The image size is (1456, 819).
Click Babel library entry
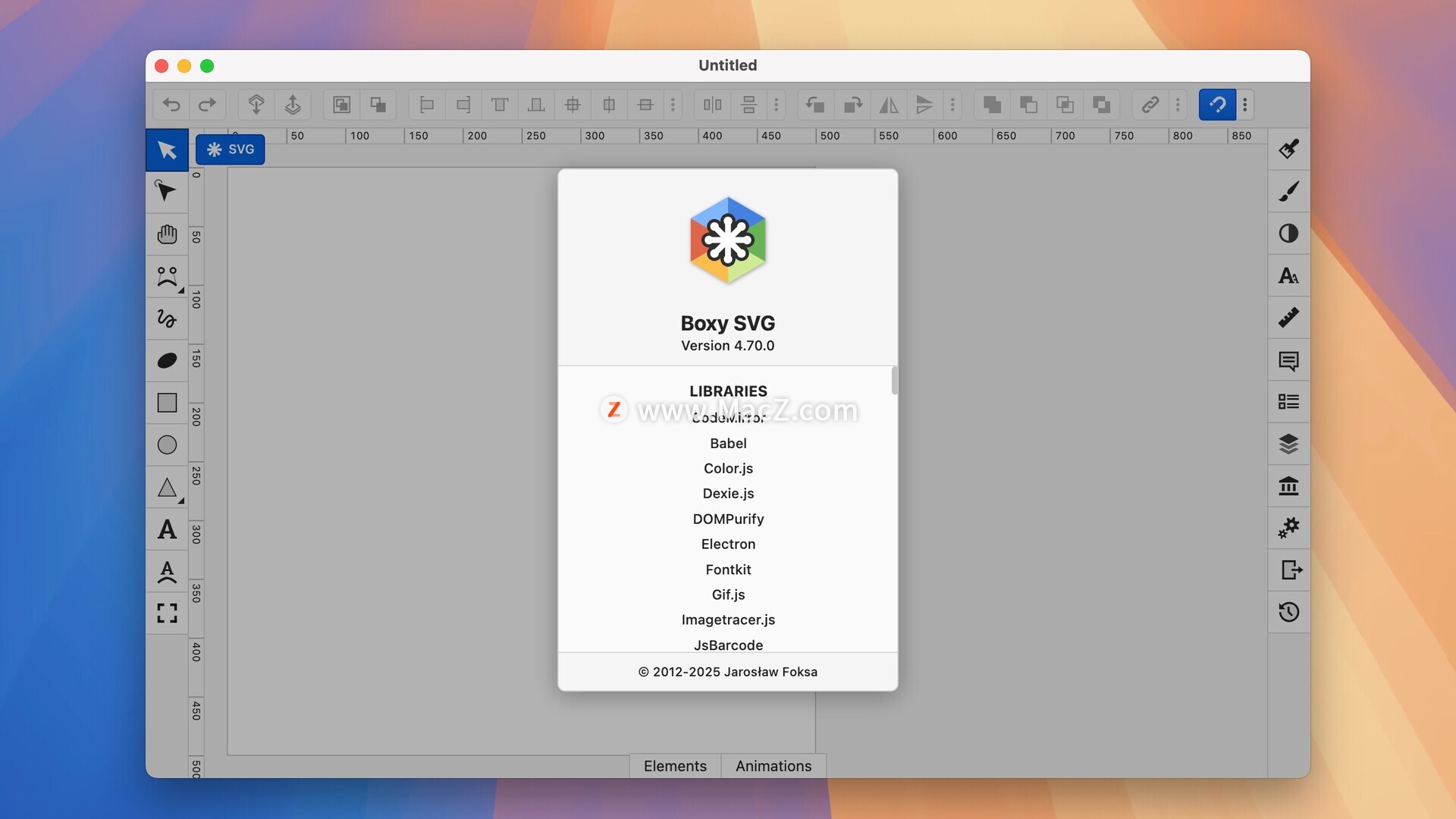click(728, 444)
